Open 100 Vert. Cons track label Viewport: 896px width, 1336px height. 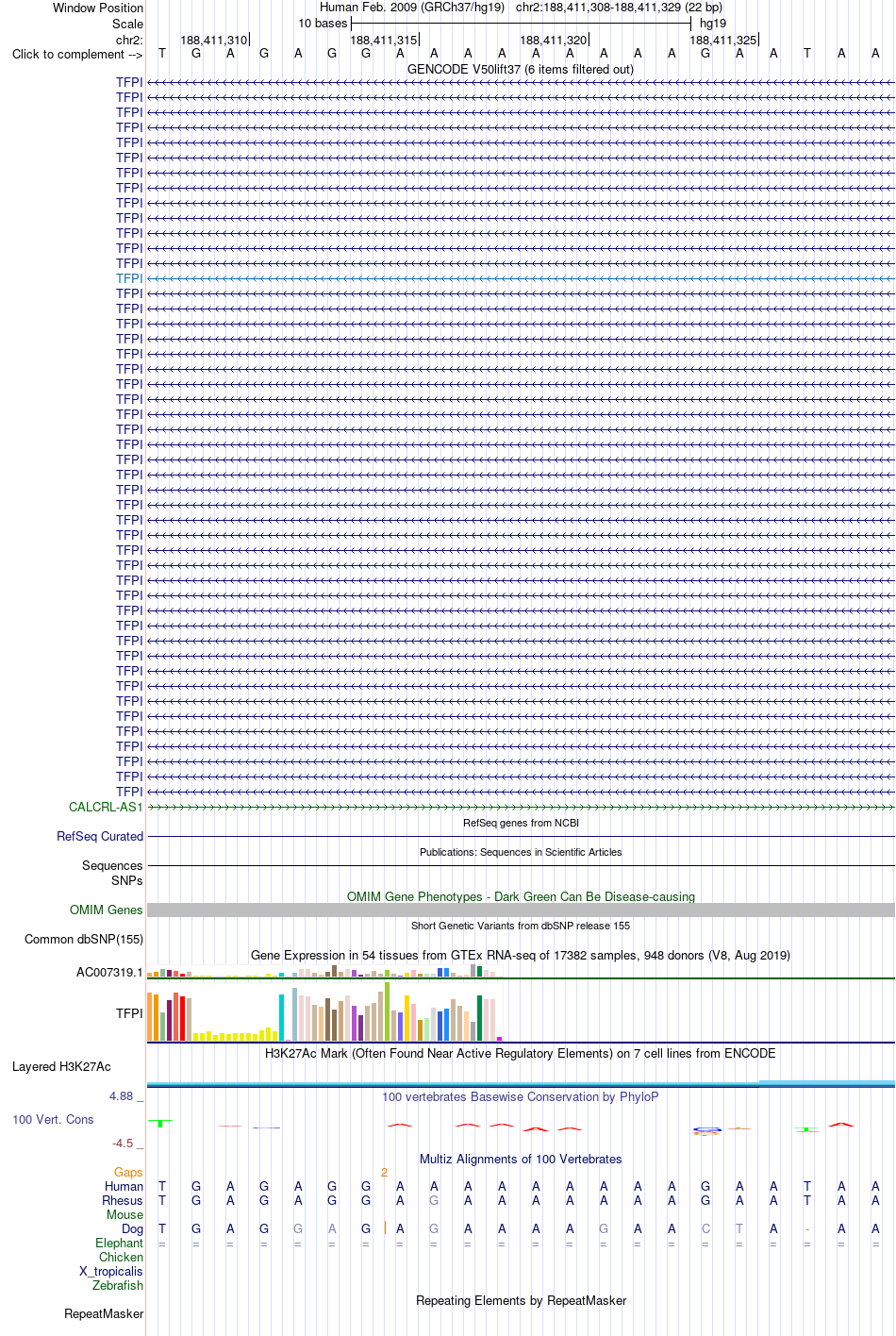pyautogui.click(x=53, y=1119)
